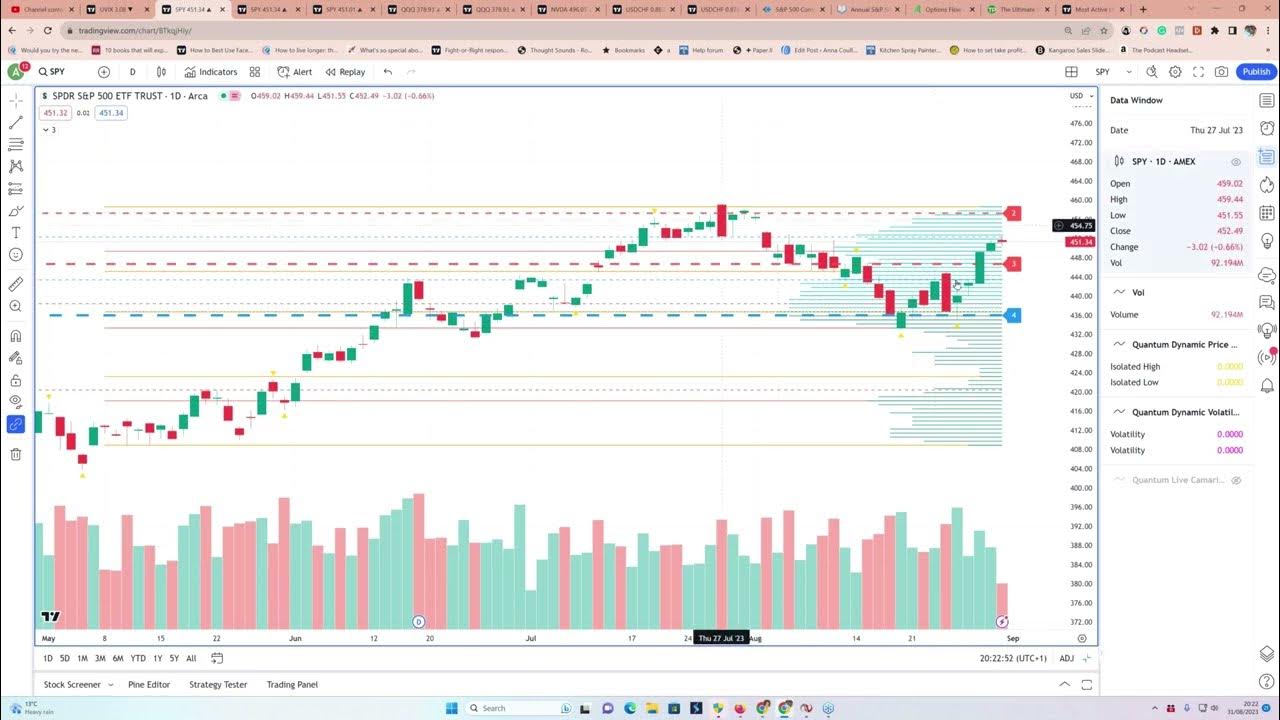
Task: Open the patterns drawing tool
Action: click(x=16, y=166)
